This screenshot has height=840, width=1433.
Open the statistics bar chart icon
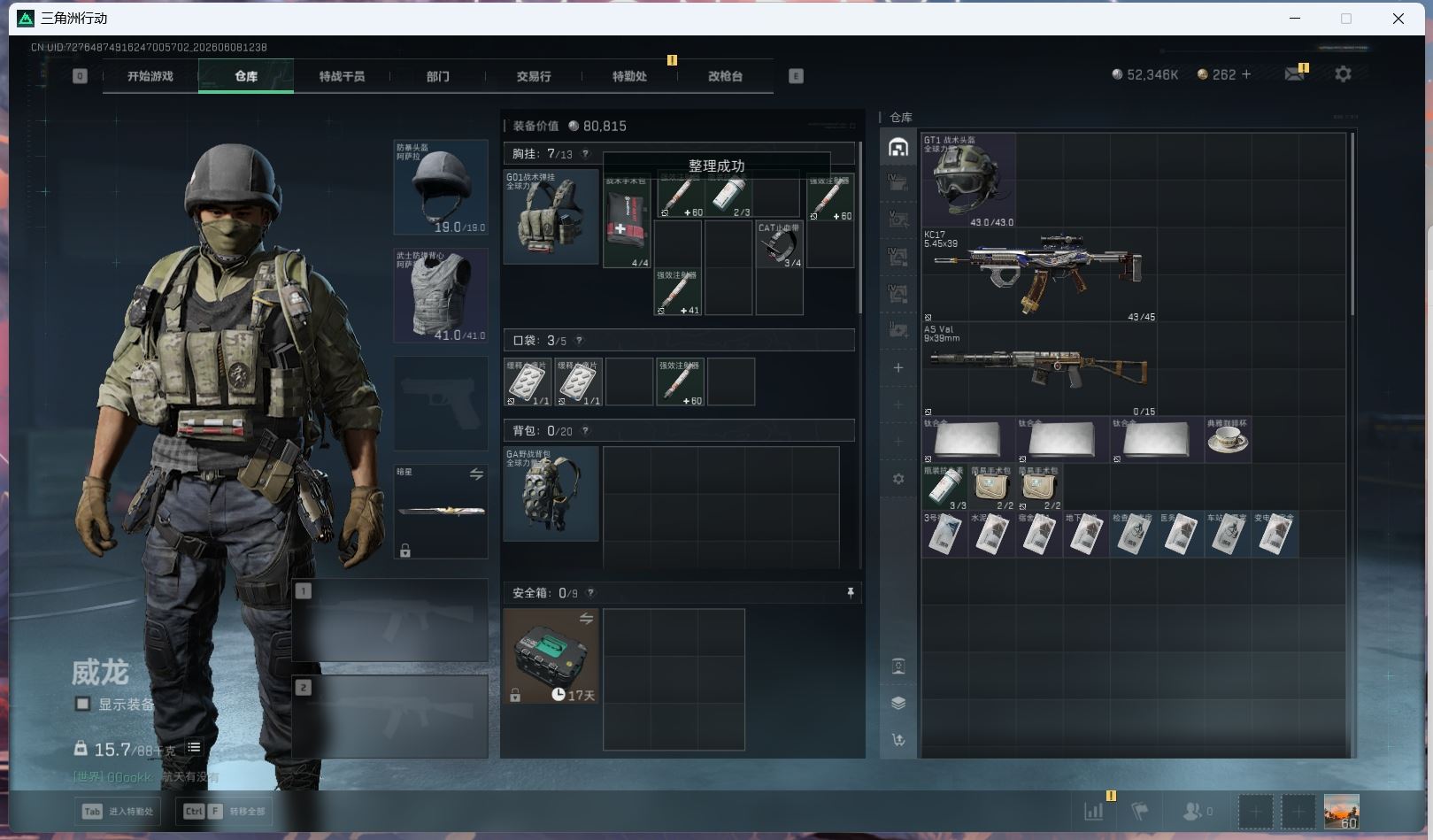(x=1094, y=811)
